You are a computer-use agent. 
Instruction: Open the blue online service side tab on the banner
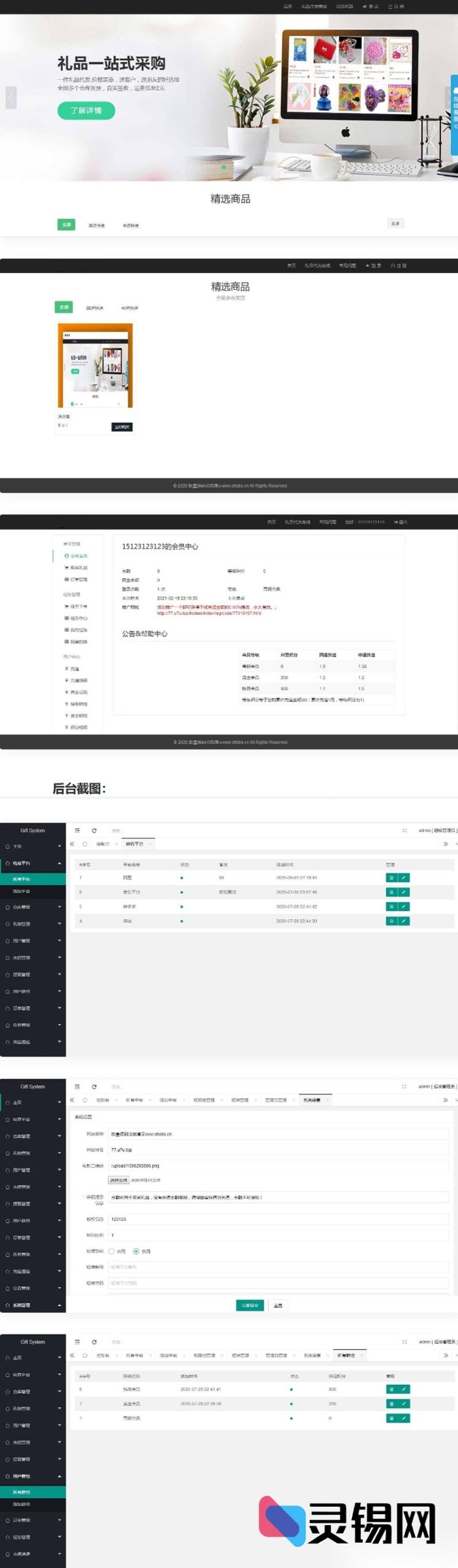[454, 106]
